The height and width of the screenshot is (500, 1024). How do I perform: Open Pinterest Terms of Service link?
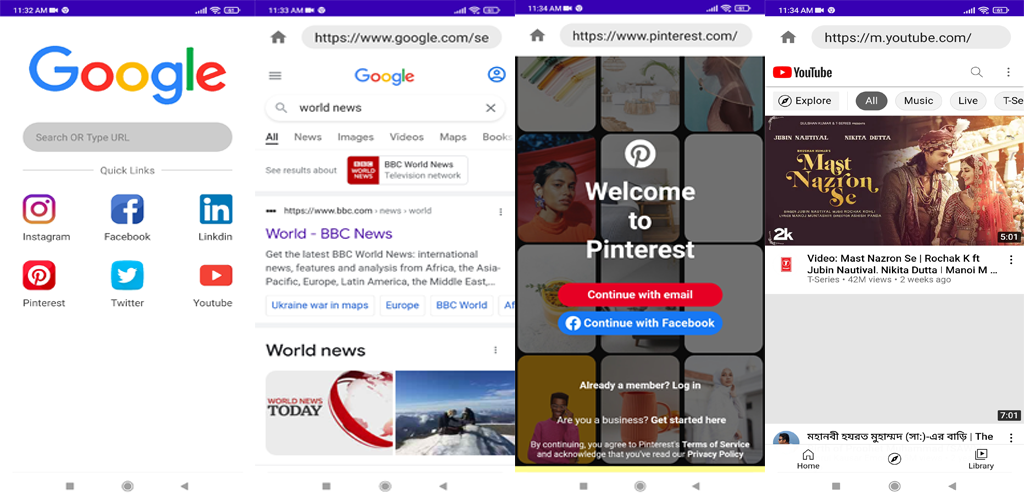715,445
